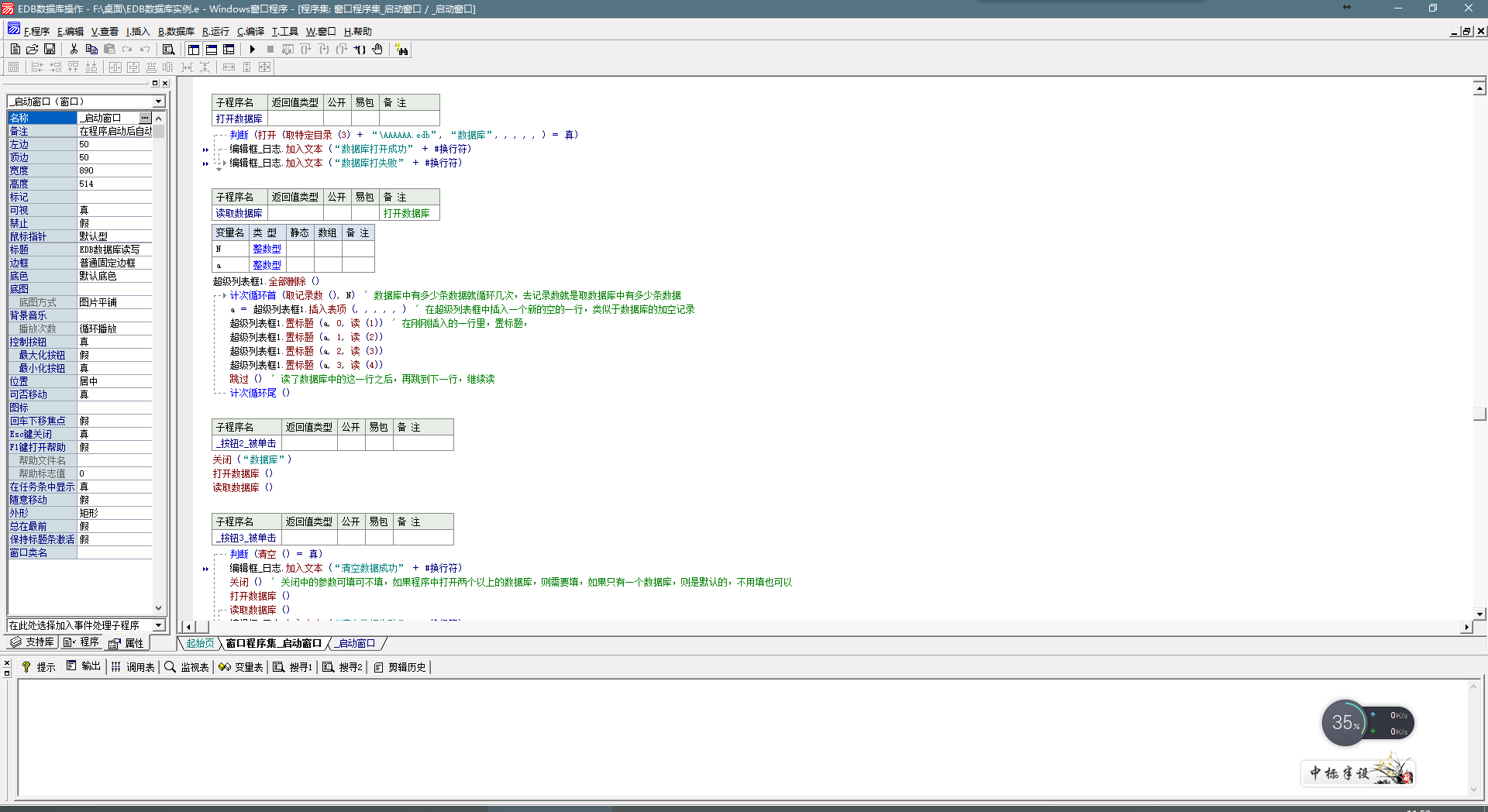Click the hand breakpoint icon

pyautogui.click(x=377, y=49)
